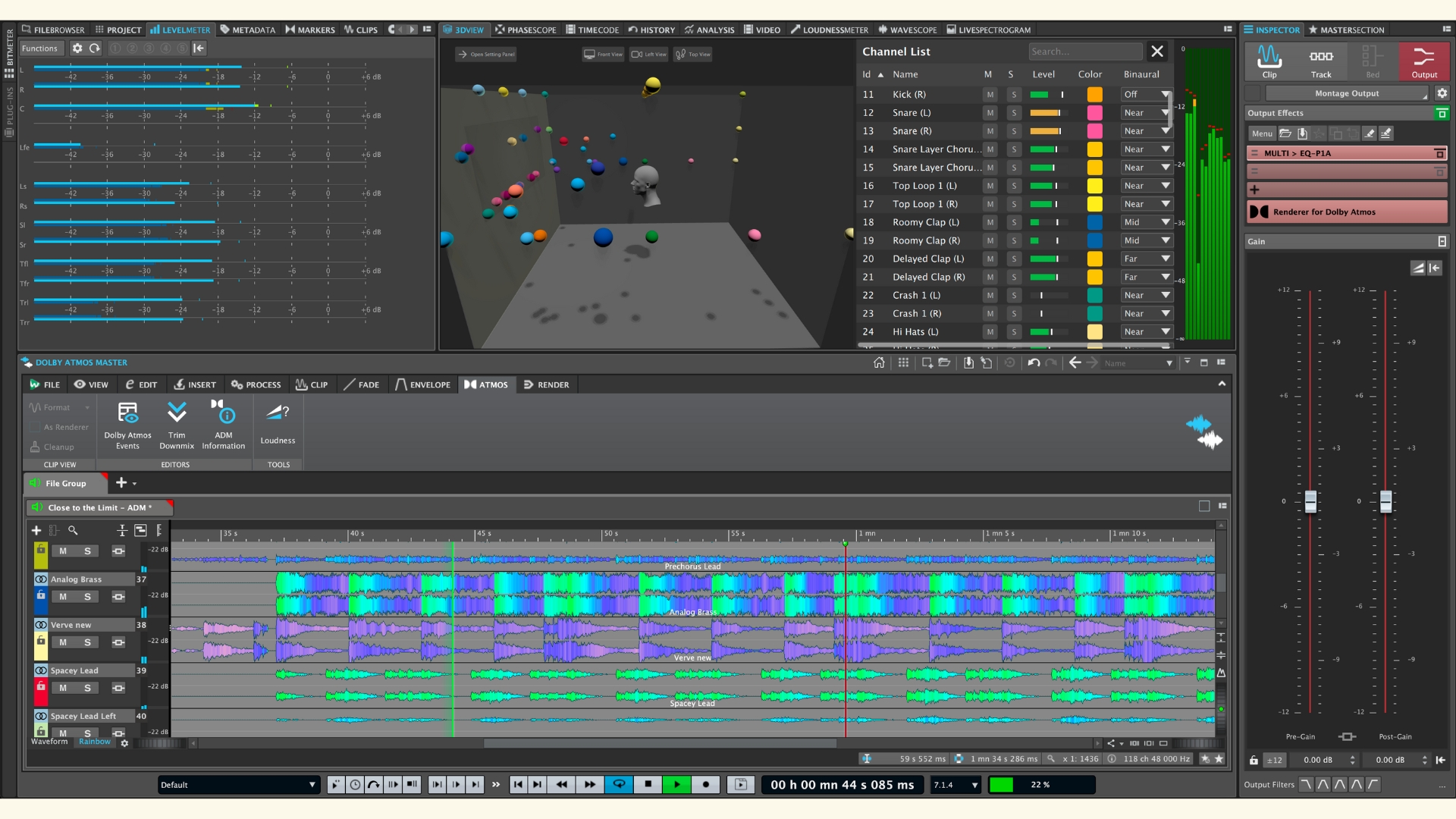This screenshot has width=1456, height=819.
Task: Switch to the Render tab
Action: [546, 384]
